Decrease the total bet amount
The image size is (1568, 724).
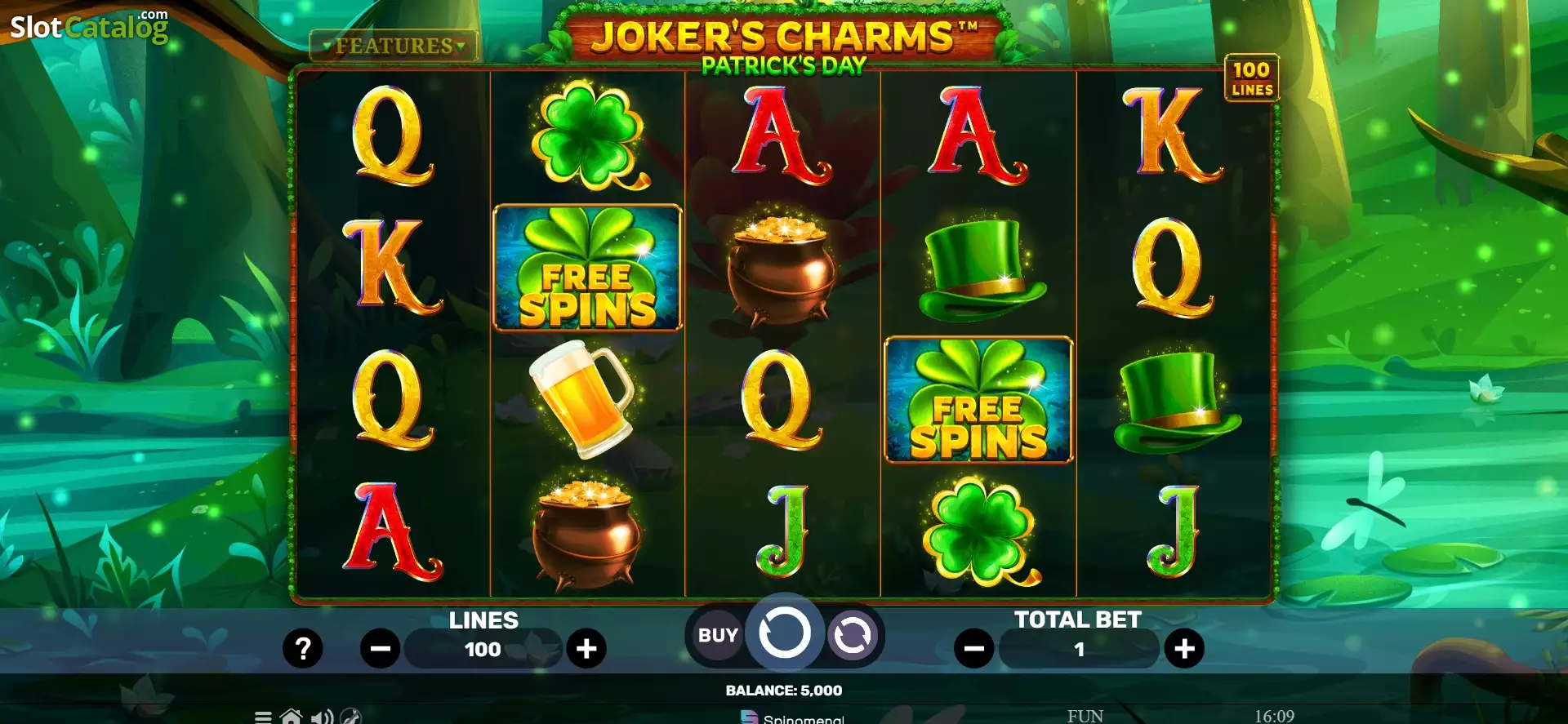point(974,649)
